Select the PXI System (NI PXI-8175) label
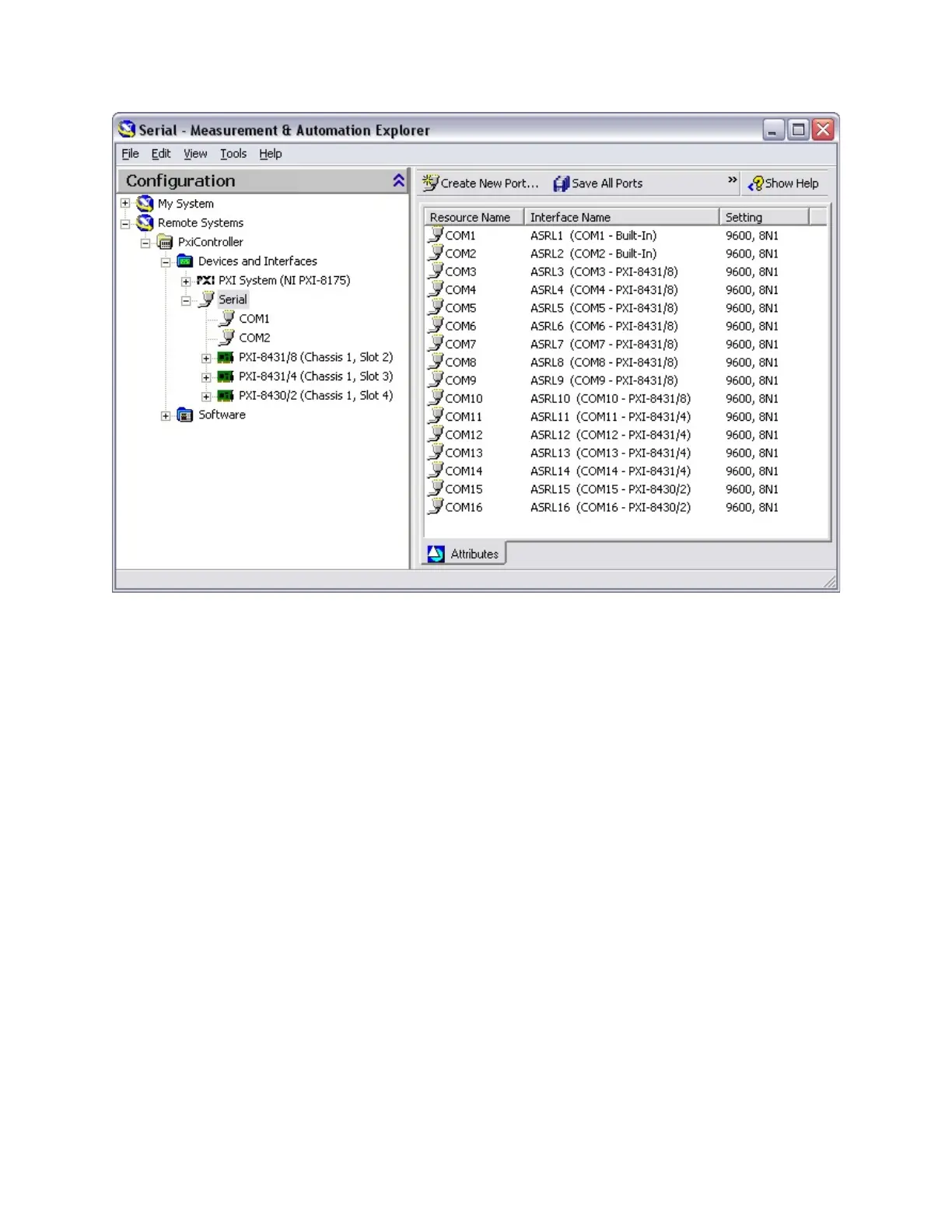952x1232 pixels. 284,281
